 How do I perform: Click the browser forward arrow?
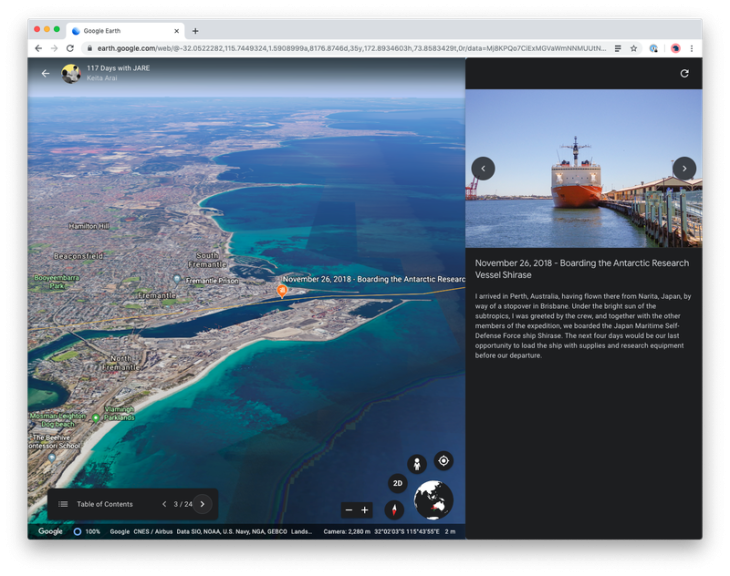(x=54, y=48)
